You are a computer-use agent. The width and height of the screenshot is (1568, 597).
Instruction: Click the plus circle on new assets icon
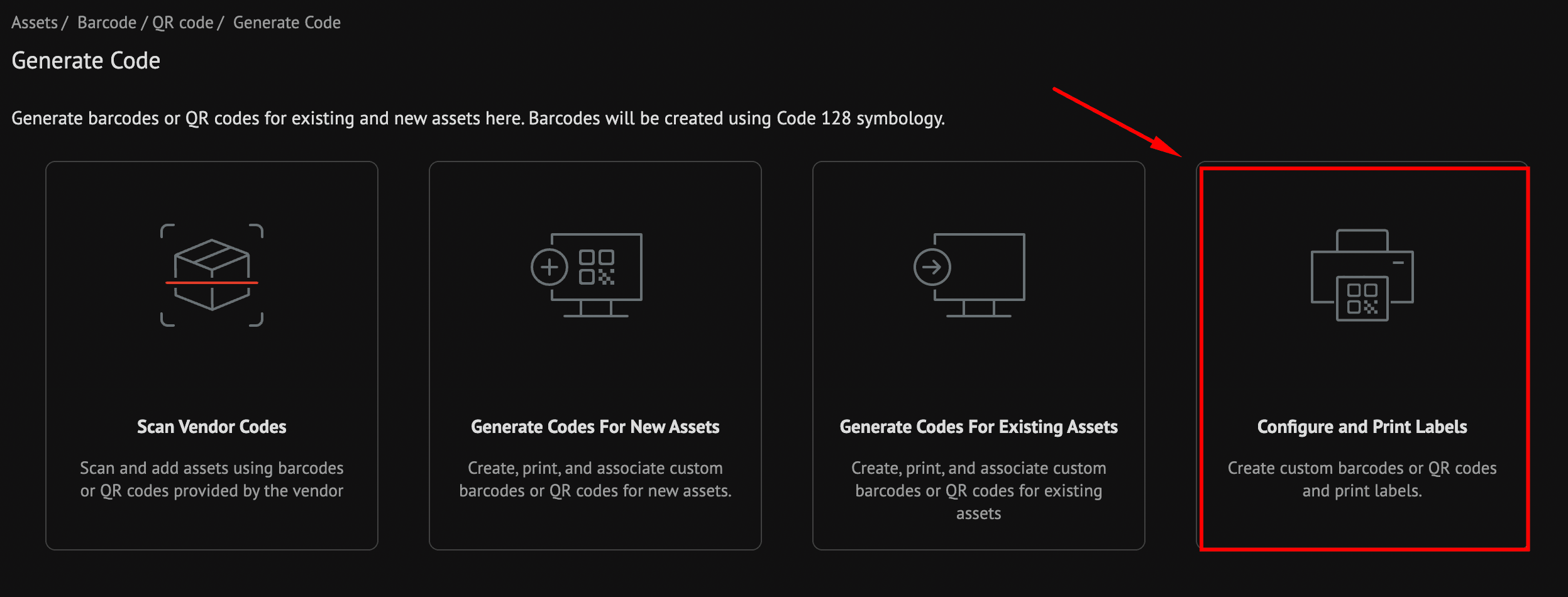(549, 267)
